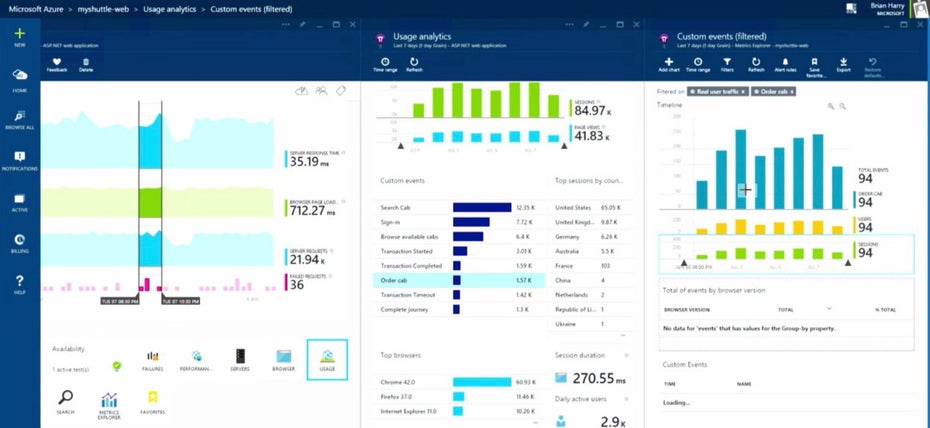The width and height of the screenshot is (930, 428).
Task: Open the Failures tile
Action: pos(153,360)
